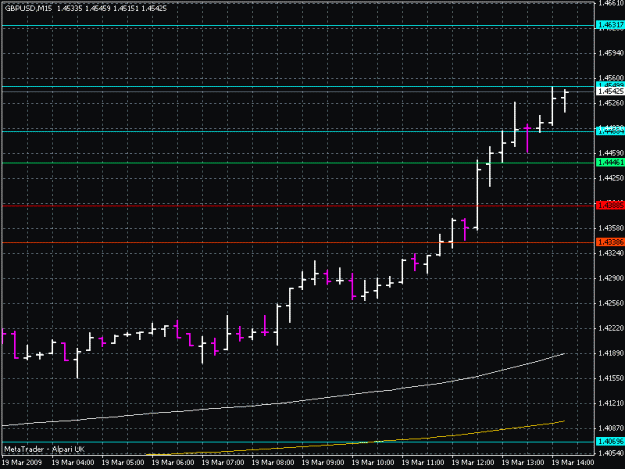Screen dimensions: 625x469
Task: Click the 1.42900 price scale value
Action: (x=611, y=278)
